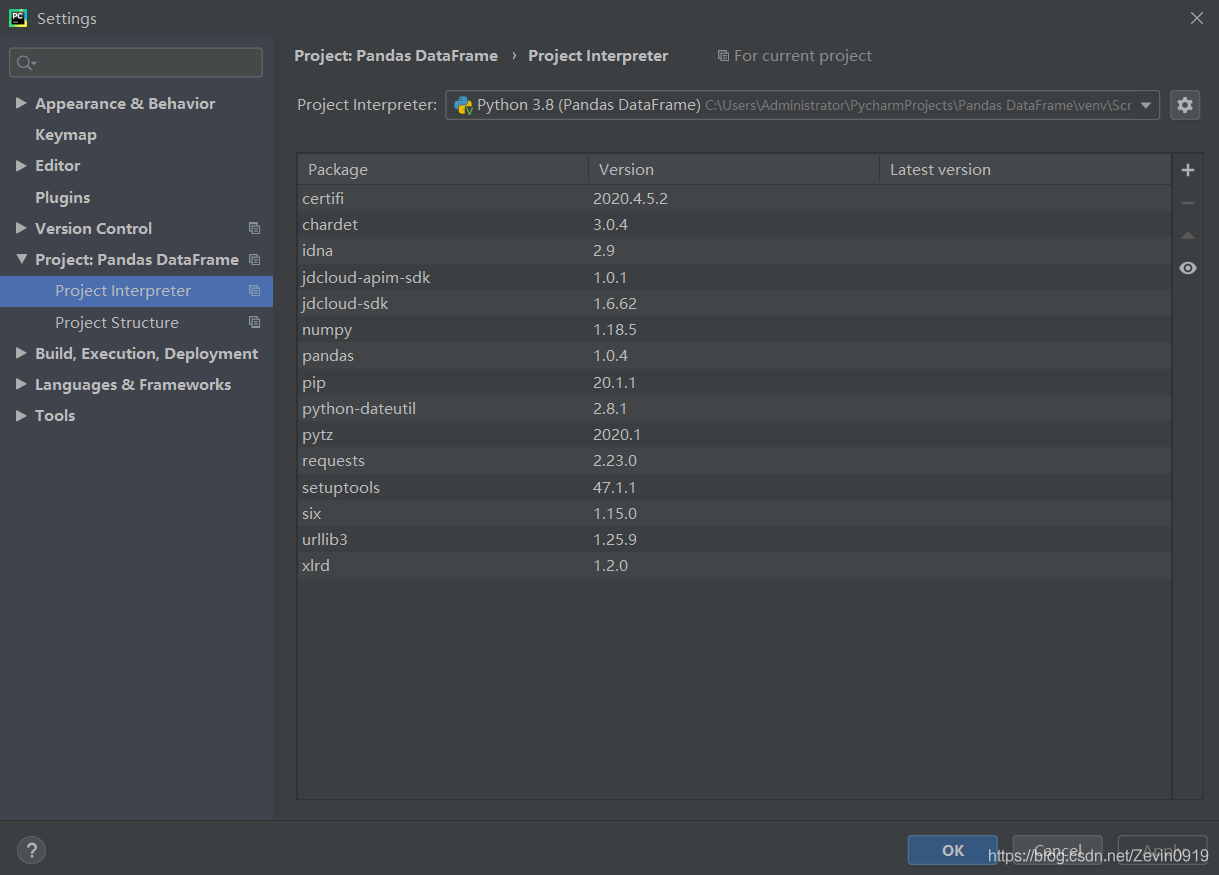Image resolution: width=1219 pixels, height=875 pixels.
Task: Select the jdcloud-apim-sdk package row
Action: coord(734,277)
